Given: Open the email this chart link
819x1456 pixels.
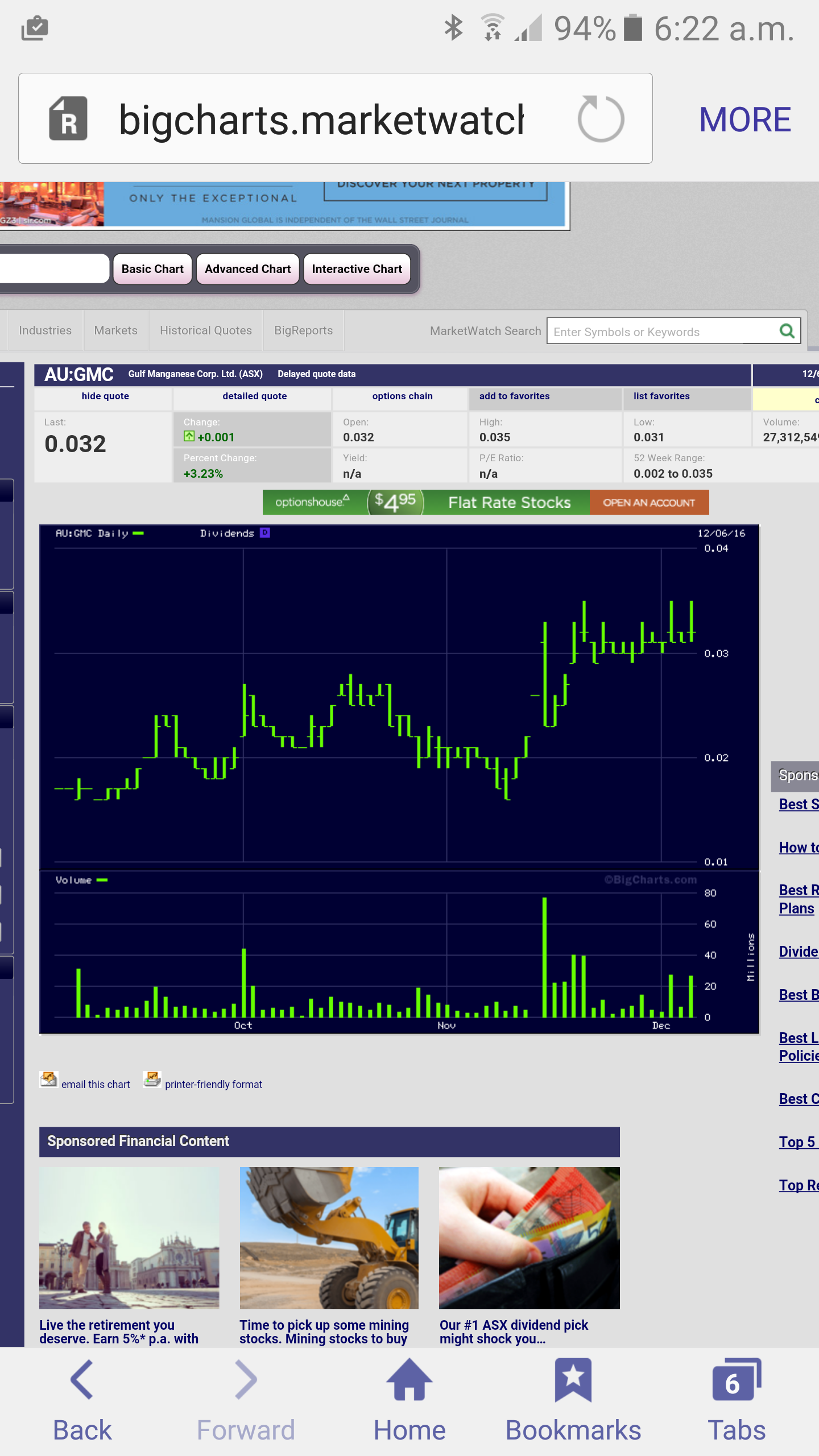Looking at the screenshot, I should coord(96,1085).
